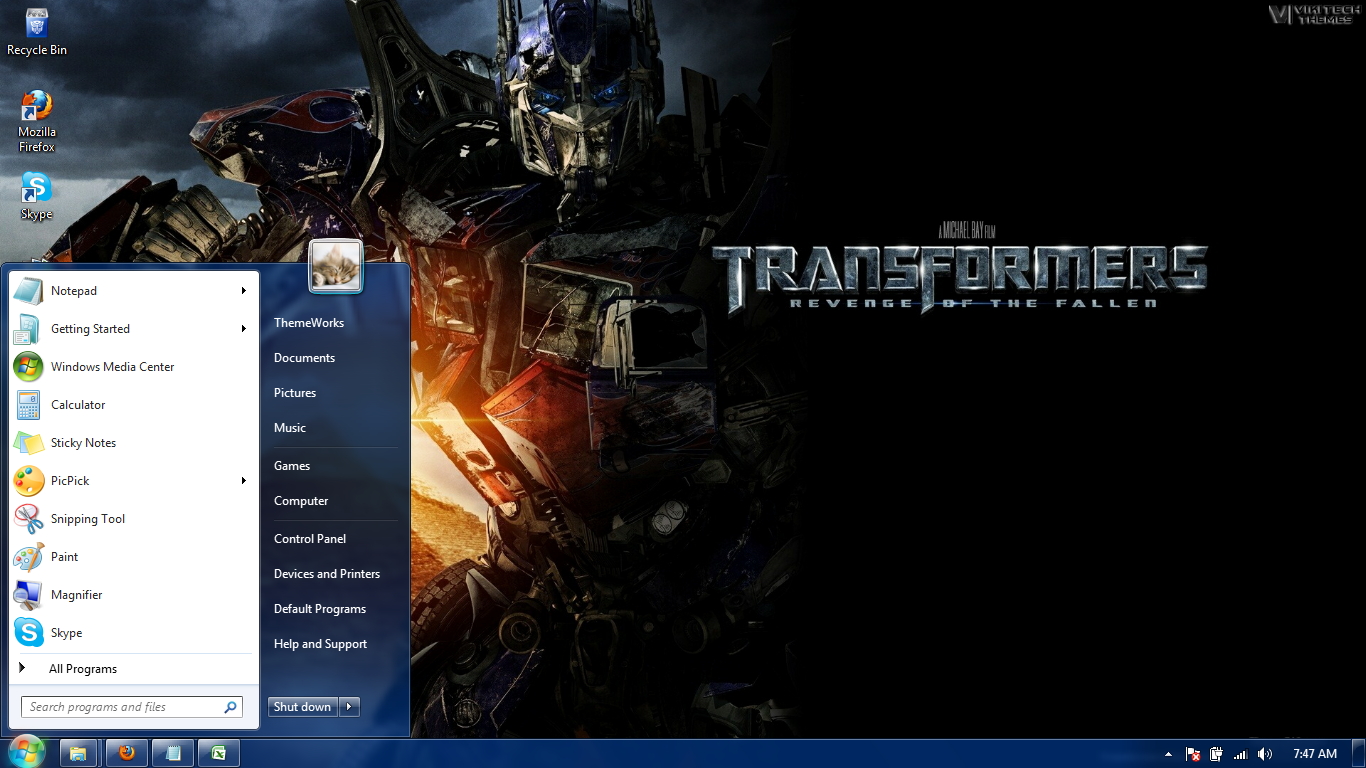This screenshot has width=1366, height=768.
Task: Open Help and Support
Action: tap(320, 643)
